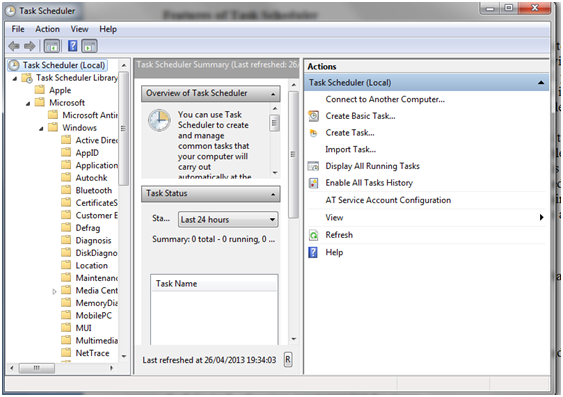Select the Maintenance tree item
563x397 pixels.
coord(96,278)
